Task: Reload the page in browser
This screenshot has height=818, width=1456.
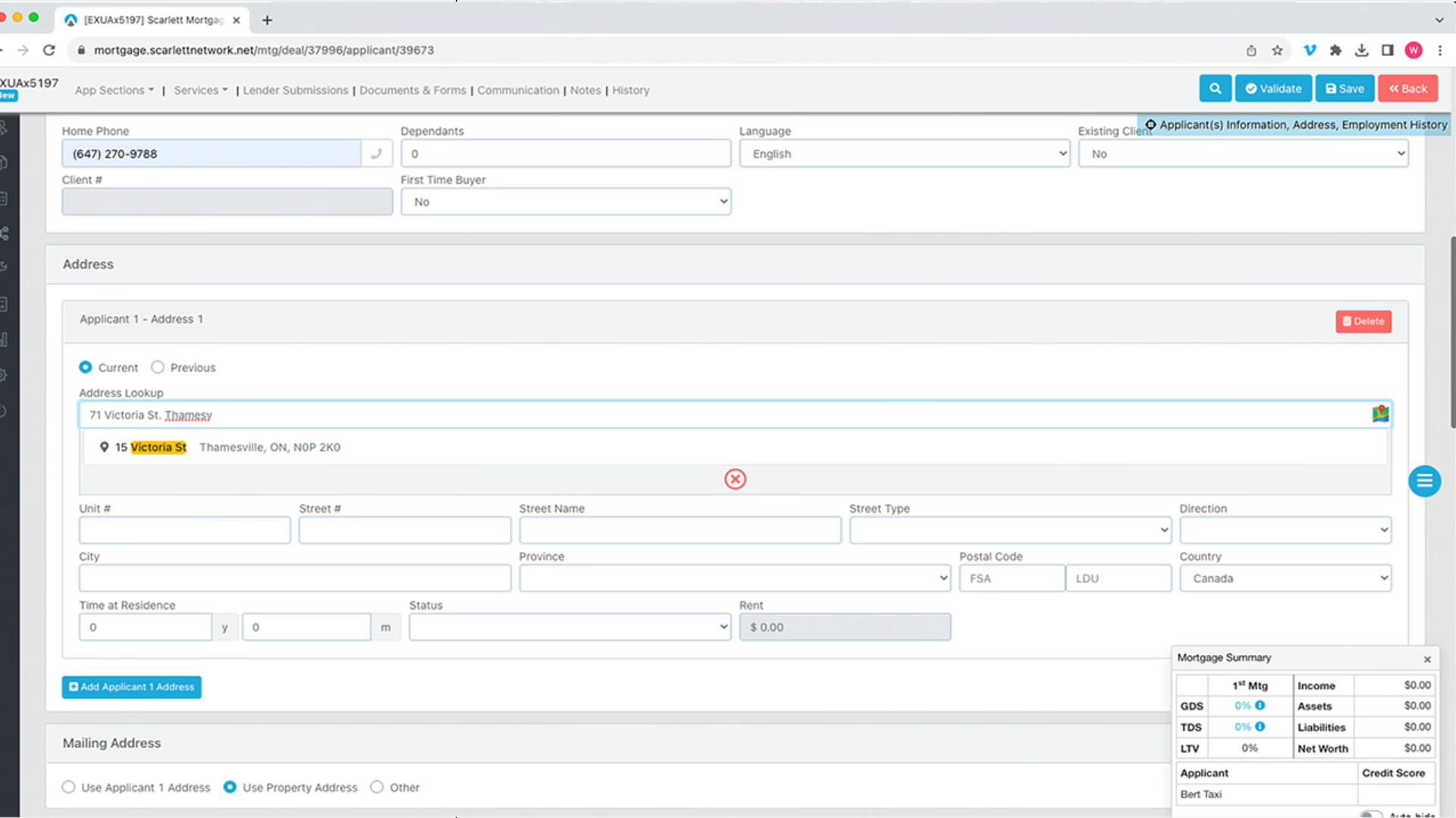Action: [49, 50]
